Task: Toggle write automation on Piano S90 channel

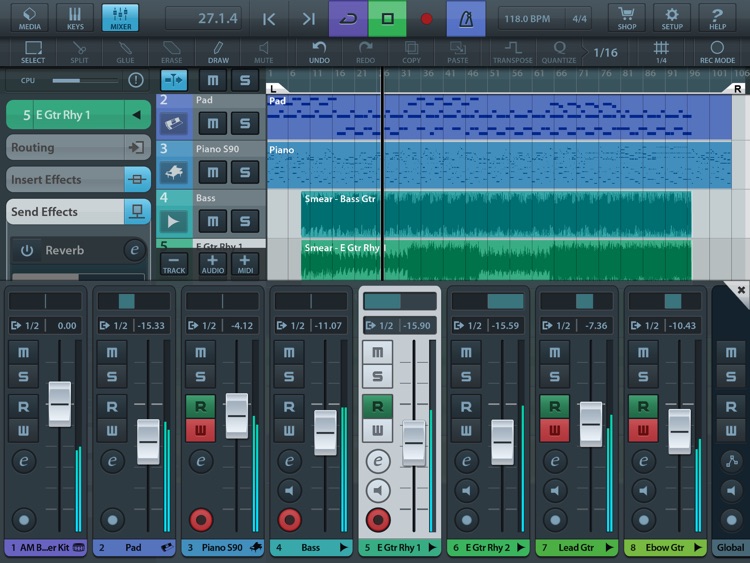Action: [200, 430]
